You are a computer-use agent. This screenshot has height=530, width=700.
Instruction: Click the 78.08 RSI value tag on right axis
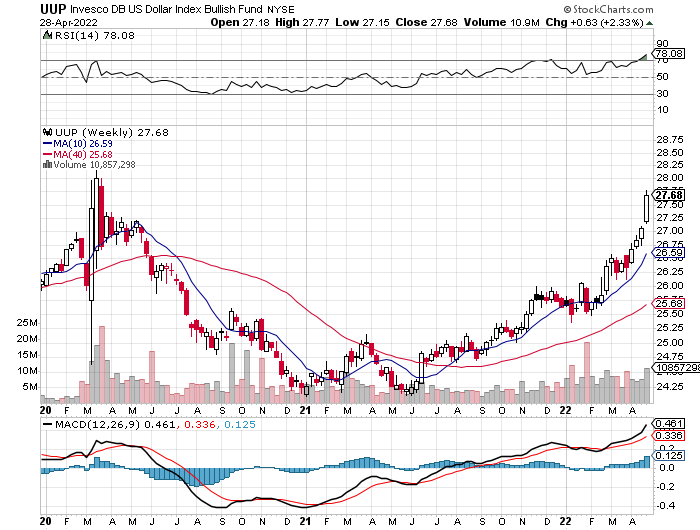coord(669,54)
